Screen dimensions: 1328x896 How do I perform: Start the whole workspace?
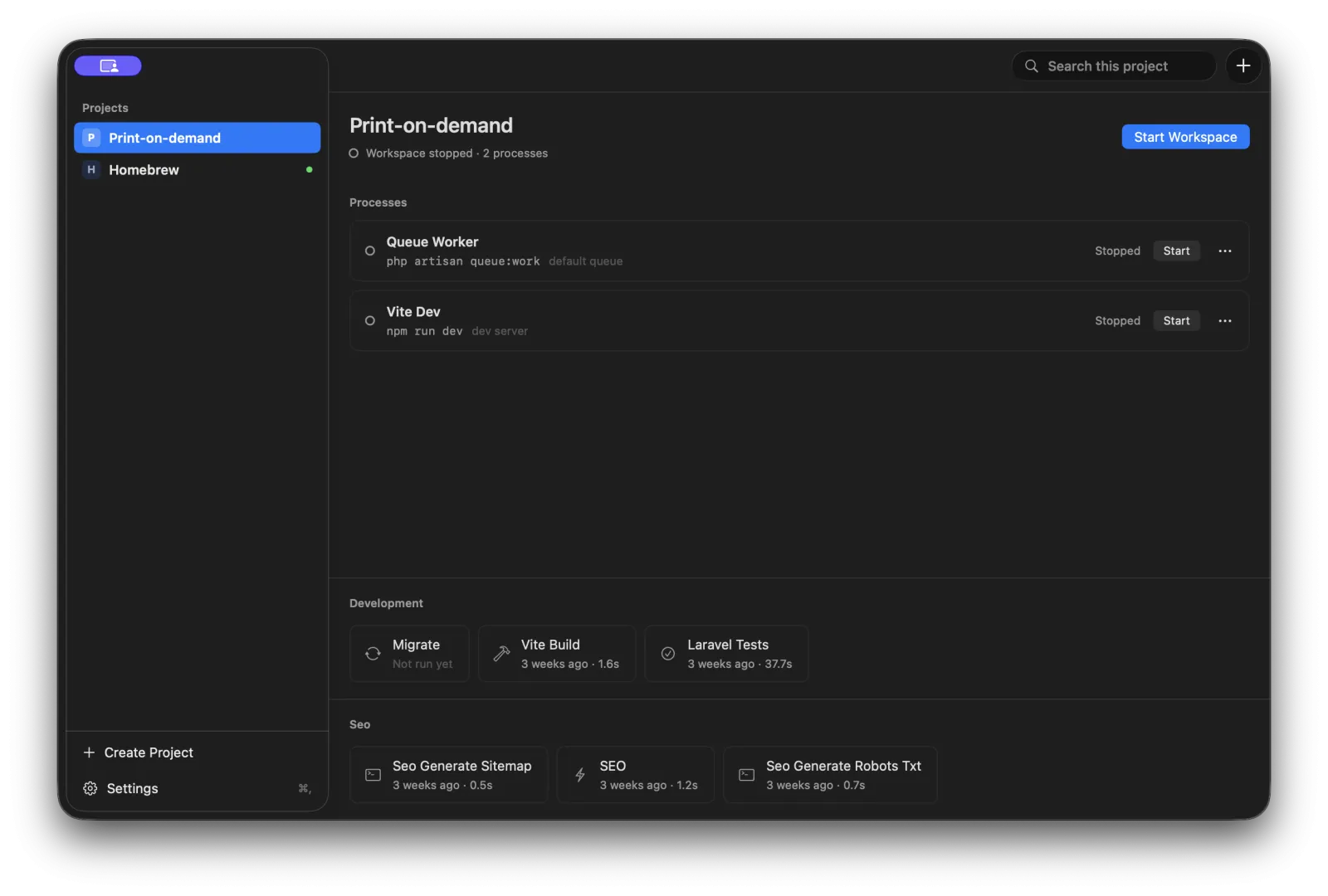[x=1185, y=137]
